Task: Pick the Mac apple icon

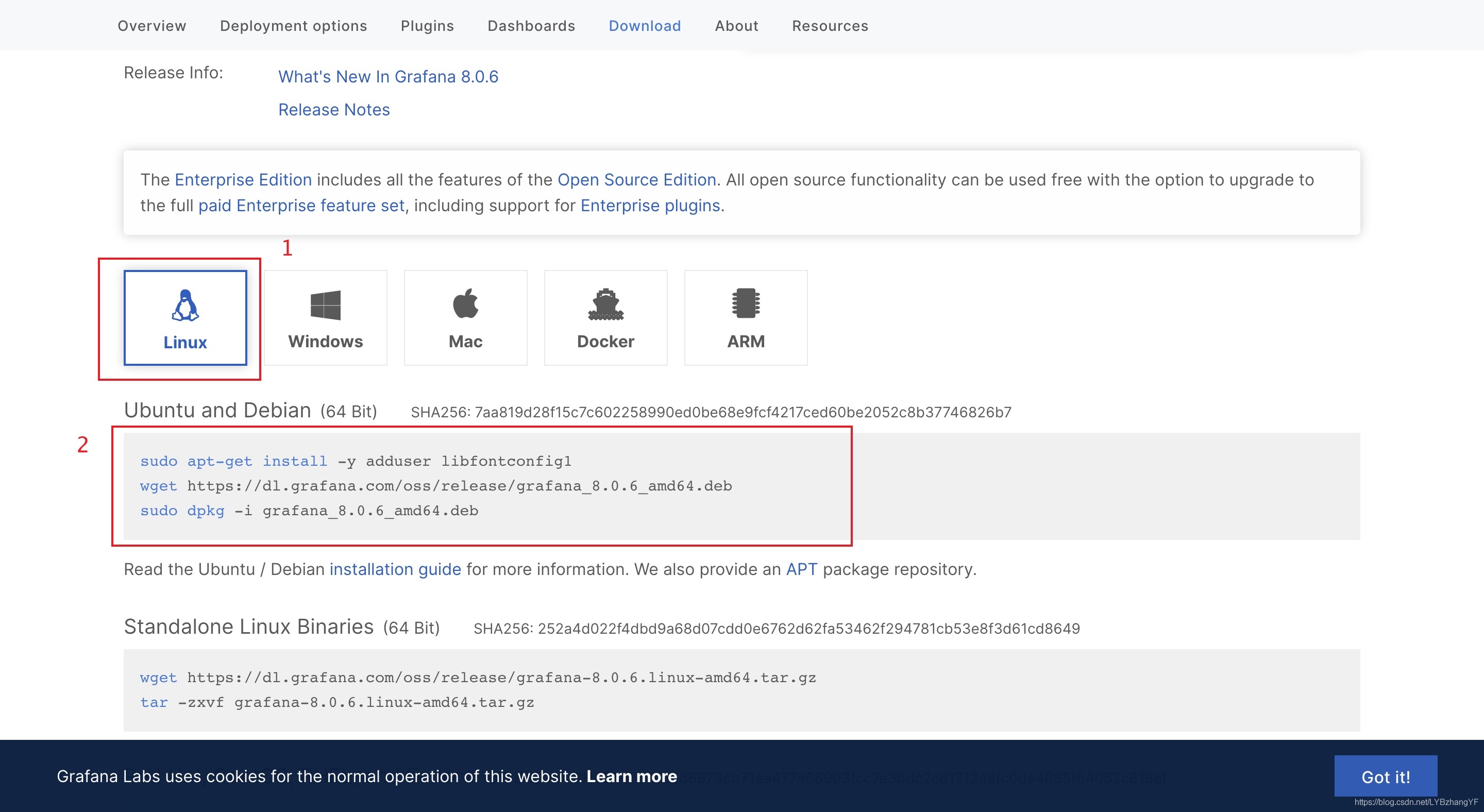Action: [x=465, y=303]
